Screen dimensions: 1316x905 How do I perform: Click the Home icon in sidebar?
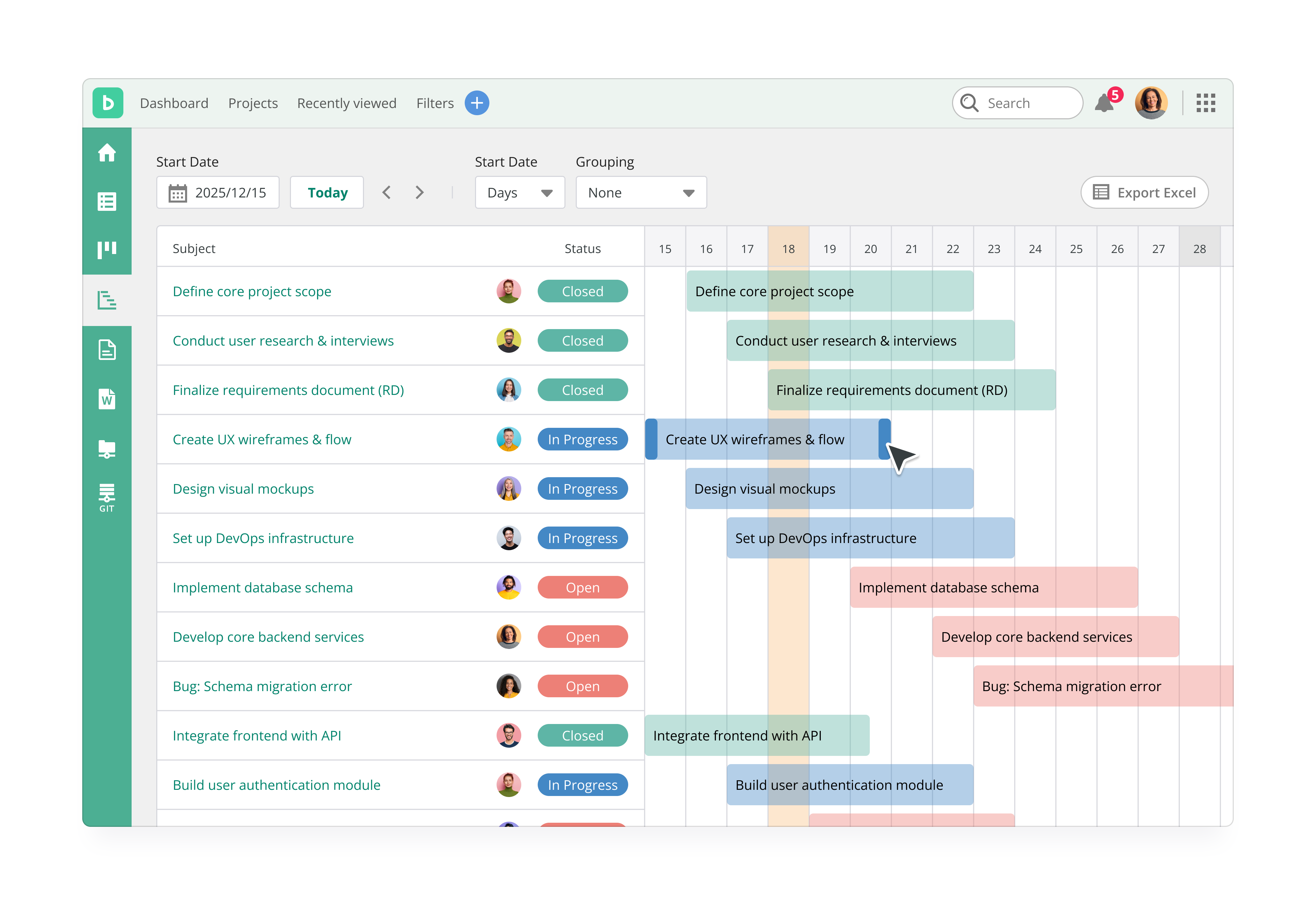[x=107, y=153]
